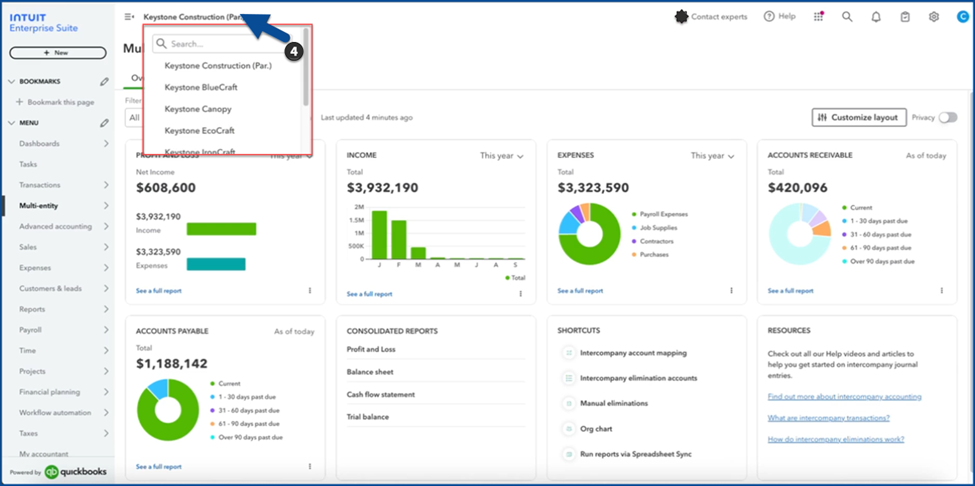
Task: Click the Manual eliminations shortcut icon
Action: (x=568, y=403)
